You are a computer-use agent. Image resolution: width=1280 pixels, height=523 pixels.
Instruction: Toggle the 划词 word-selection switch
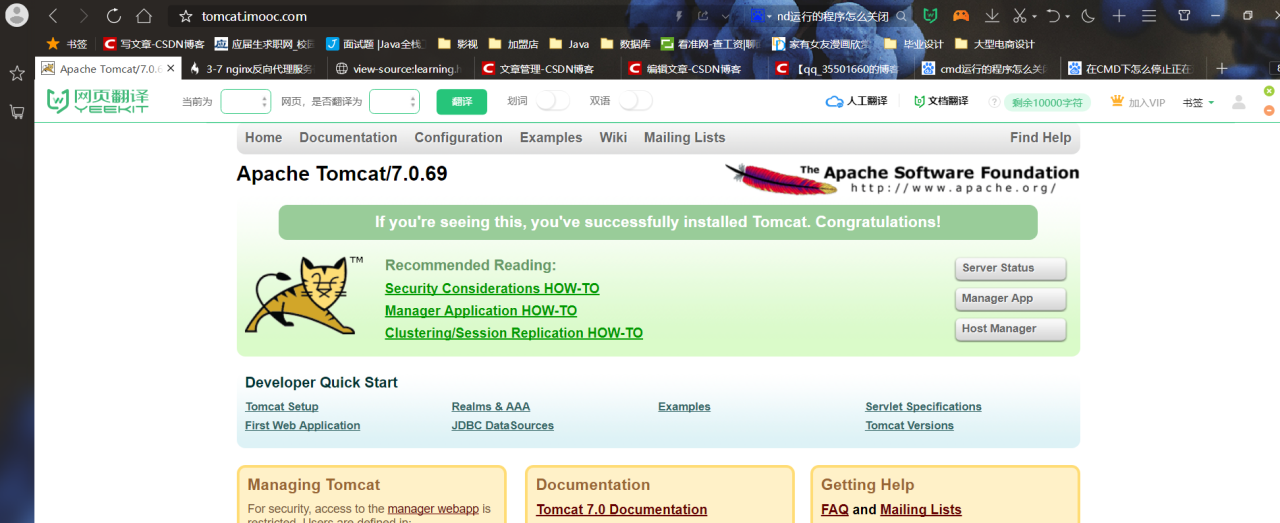point(552,101)
